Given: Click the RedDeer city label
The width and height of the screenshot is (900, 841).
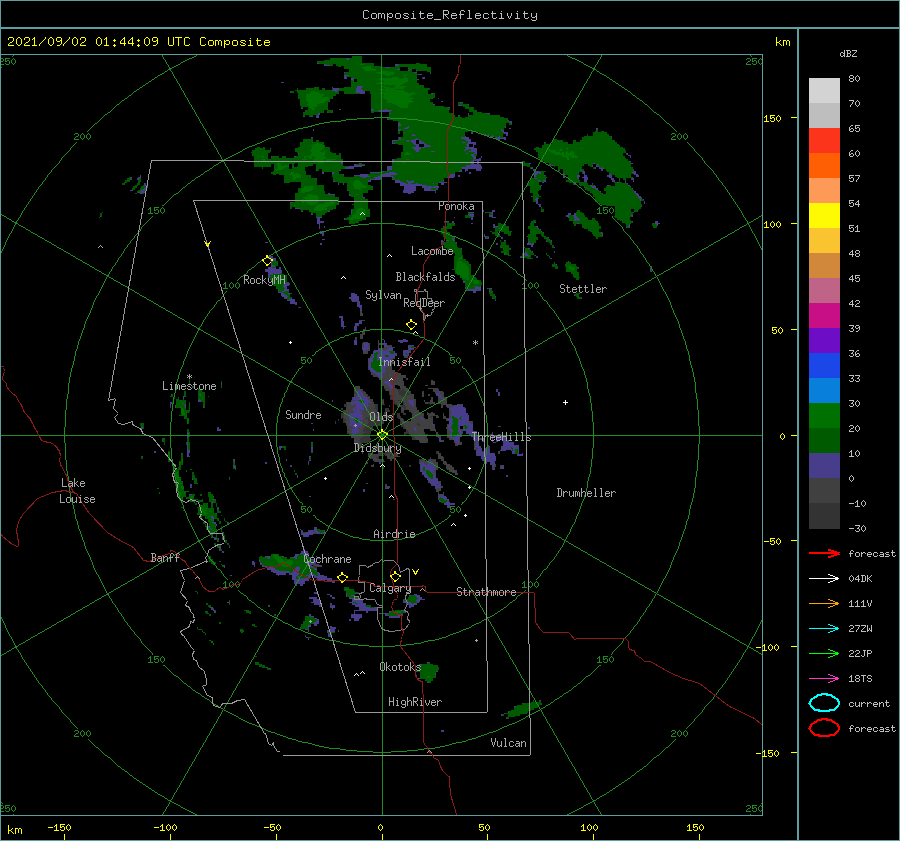Looking at the screenshot, I should click(424, 303).
